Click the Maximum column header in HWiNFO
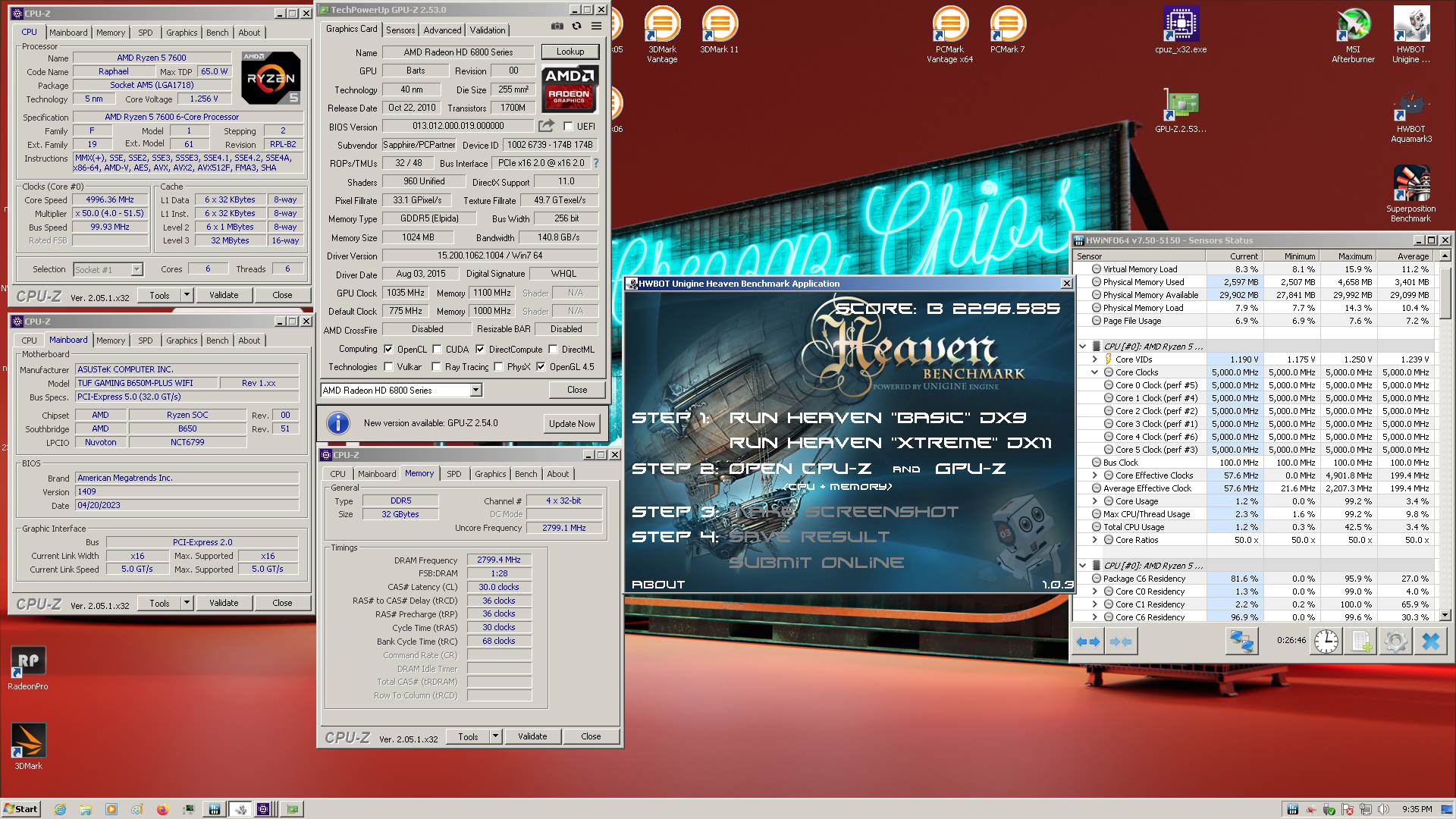The width and height of the screenshot is (1456, 819). (1347, 256)
